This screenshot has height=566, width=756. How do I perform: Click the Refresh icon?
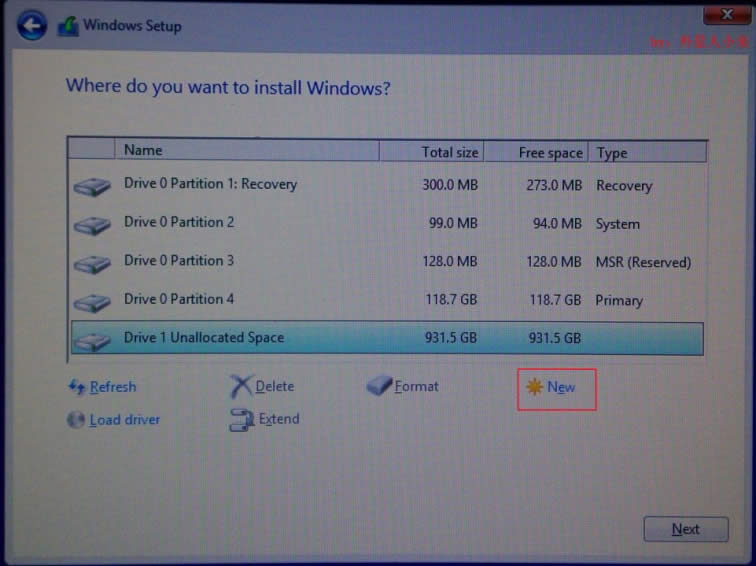coord(76,387)
